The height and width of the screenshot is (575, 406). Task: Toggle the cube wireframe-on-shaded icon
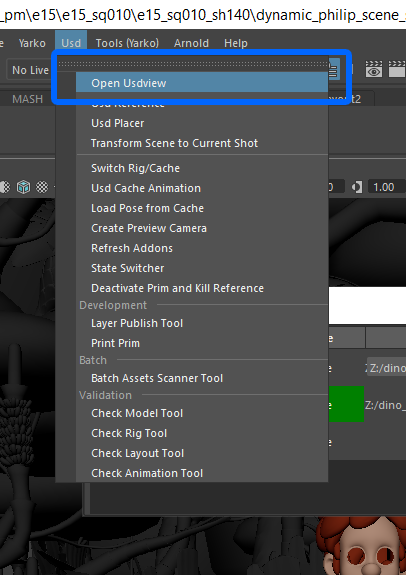pos(23,187)
